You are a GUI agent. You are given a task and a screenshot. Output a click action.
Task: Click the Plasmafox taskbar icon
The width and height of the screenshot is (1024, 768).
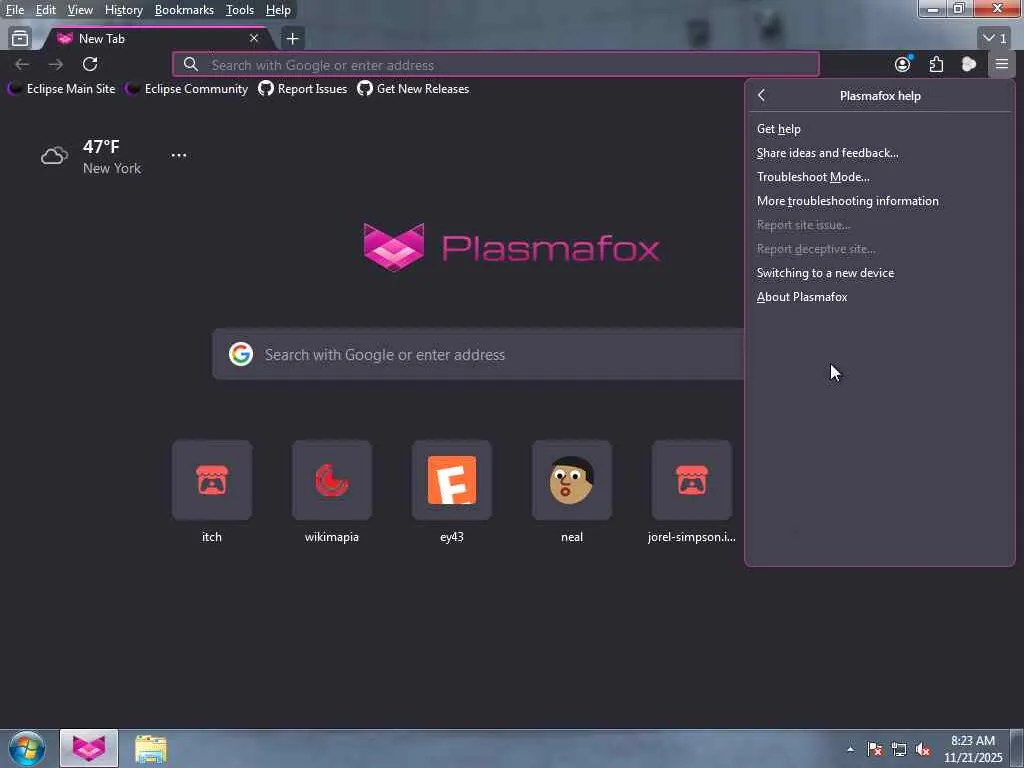(x=89, y=748)
